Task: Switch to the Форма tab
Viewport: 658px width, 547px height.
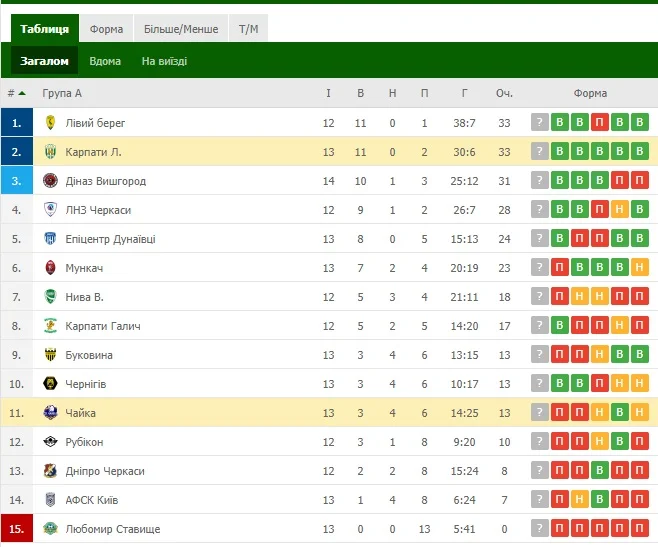Action: tap(106, 29)
